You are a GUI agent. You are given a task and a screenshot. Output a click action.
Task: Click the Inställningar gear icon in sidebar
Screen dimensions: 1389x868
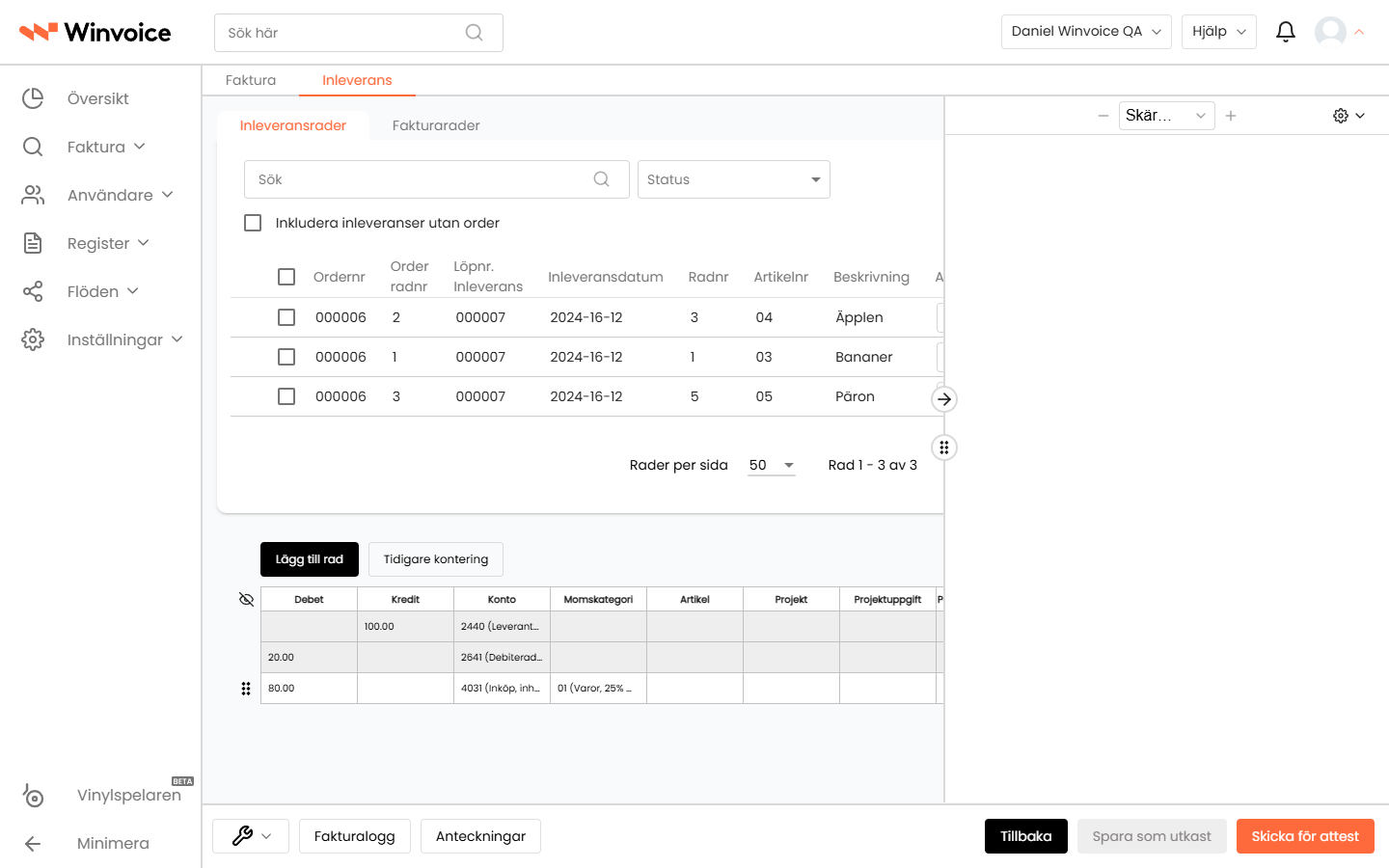[x=33, y=339]
